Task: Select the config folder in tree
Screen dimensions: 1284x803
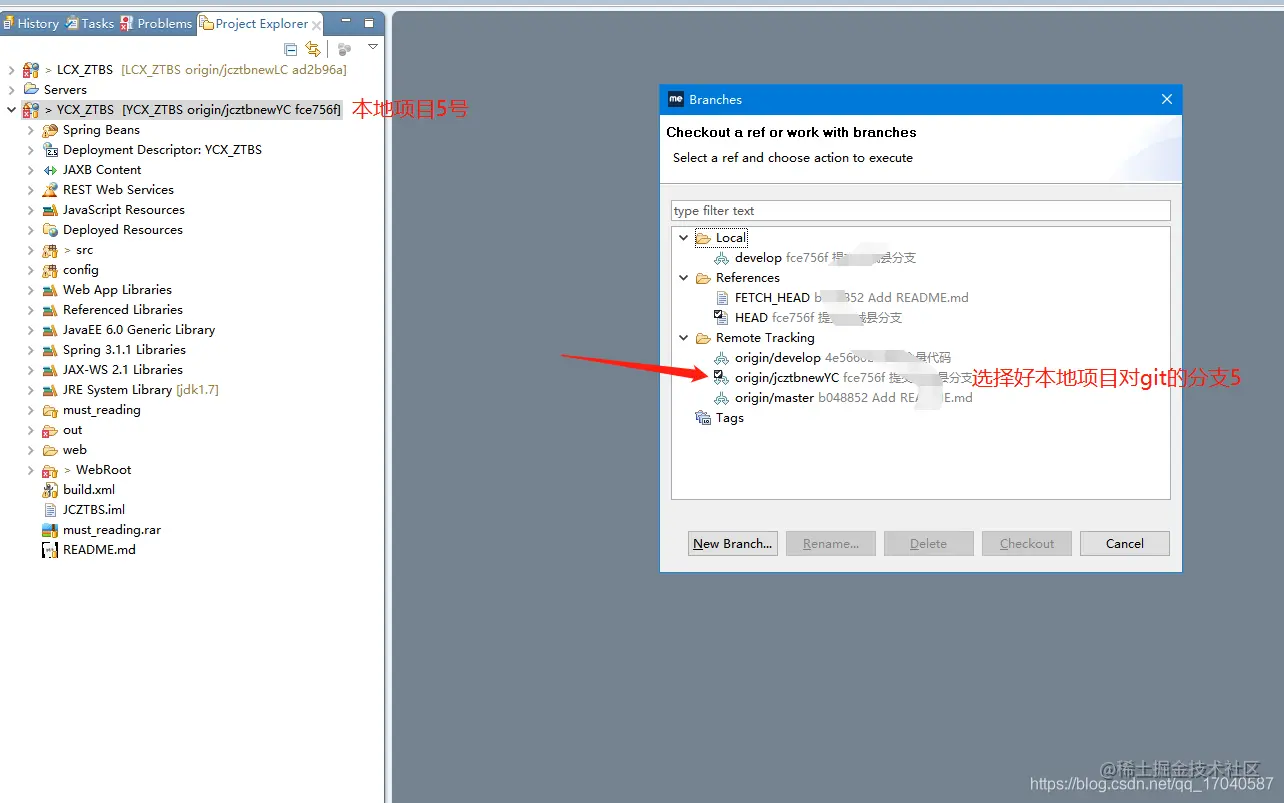Action: point(80,270)
